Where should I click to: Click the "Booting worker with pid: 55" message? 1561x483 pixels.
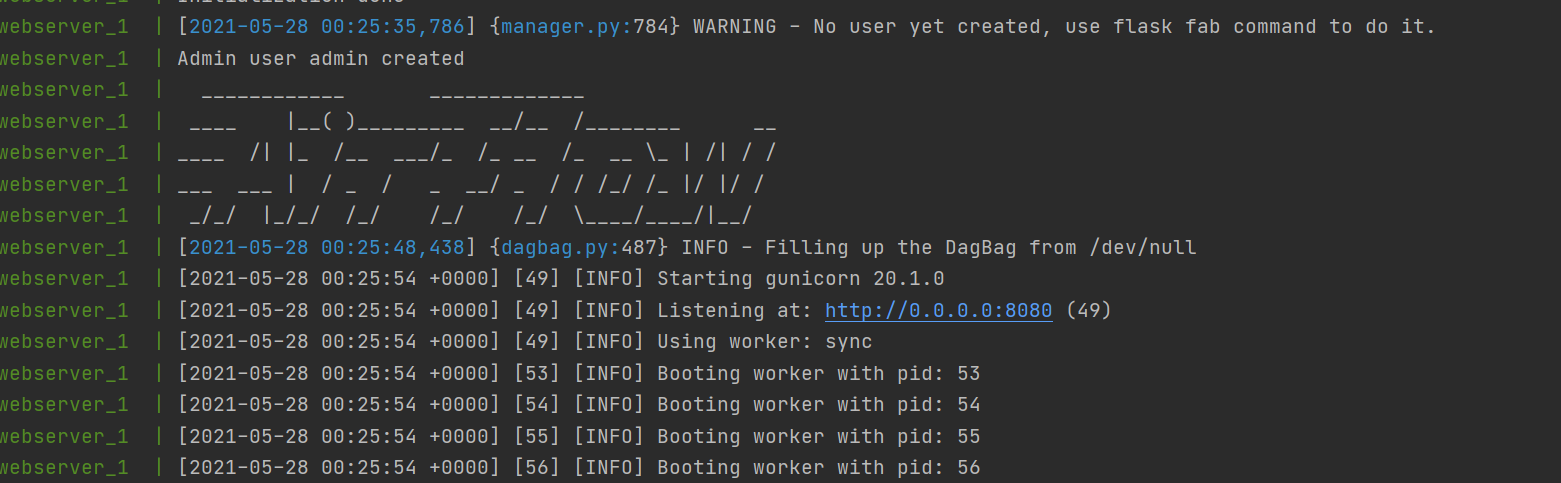coord(818,437)
